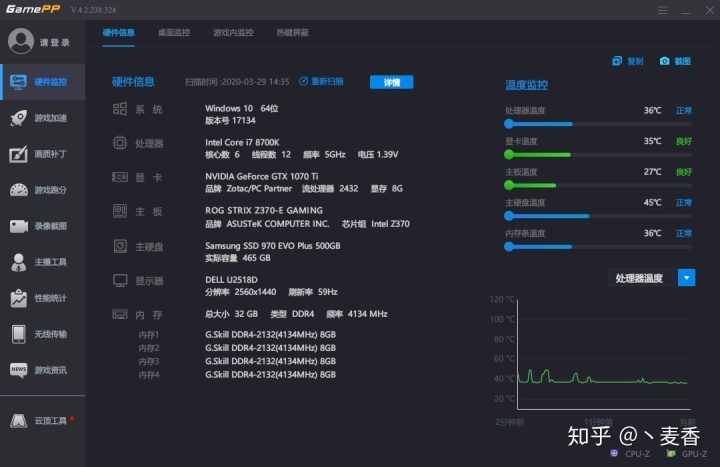Click the 处理器温度 36℃ slider bar
Image resolution: width=720 pixels, height=467 pixels.
[598, 124]
